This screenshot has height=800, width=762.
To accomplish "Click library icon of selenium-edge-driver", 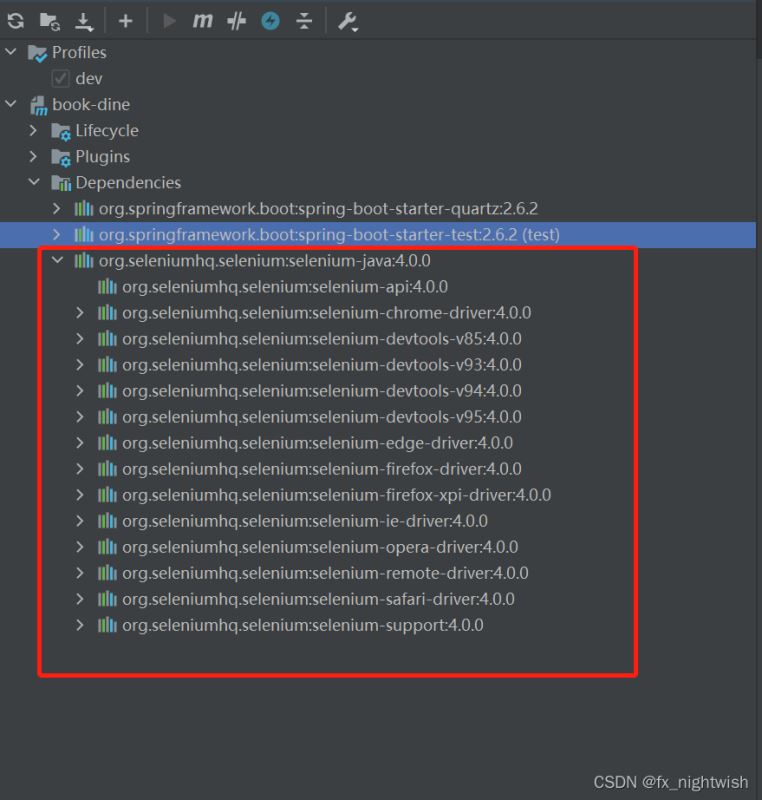I will pos(107,443).
